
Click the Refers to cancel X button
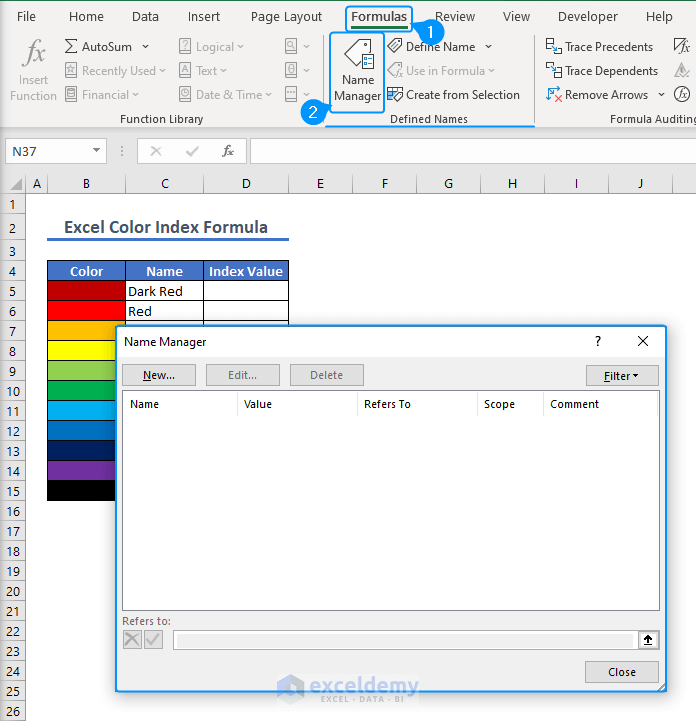click(132, 640)
